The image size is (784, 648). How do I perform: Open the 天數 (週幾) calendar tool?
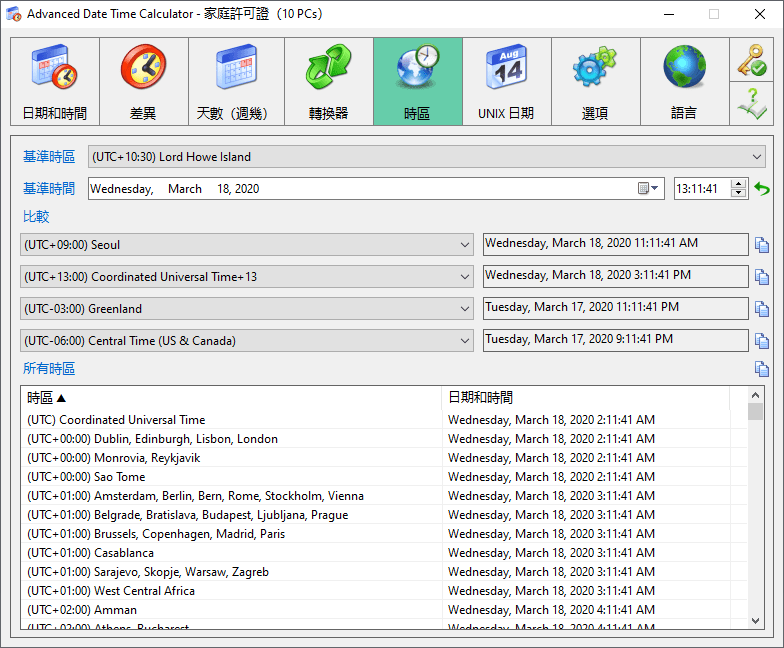(x=236, y=82)
